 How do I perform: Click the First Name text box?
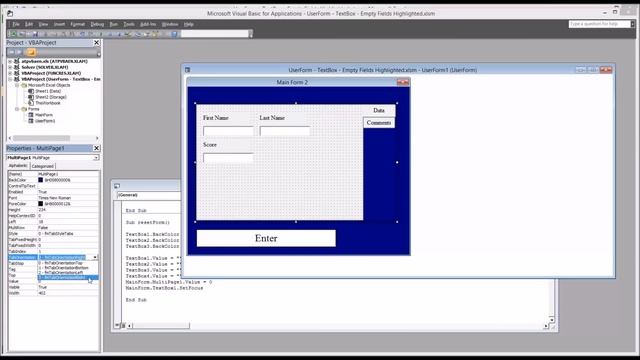pos(228,131)
